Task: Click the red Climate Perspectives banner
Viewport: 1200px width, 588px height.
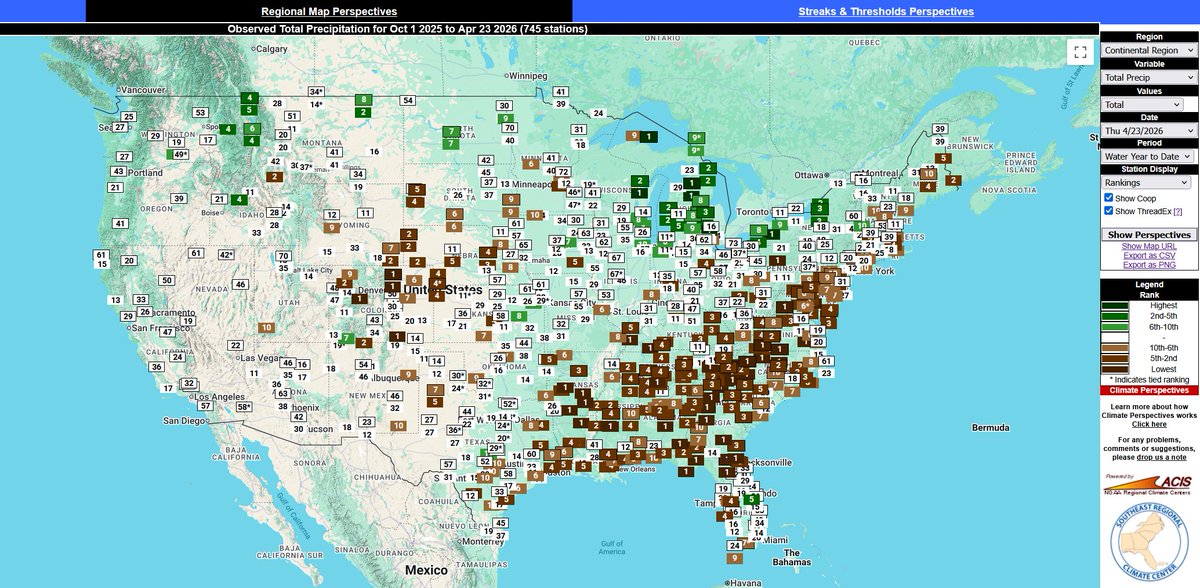Action: [x=1149, y=391]
